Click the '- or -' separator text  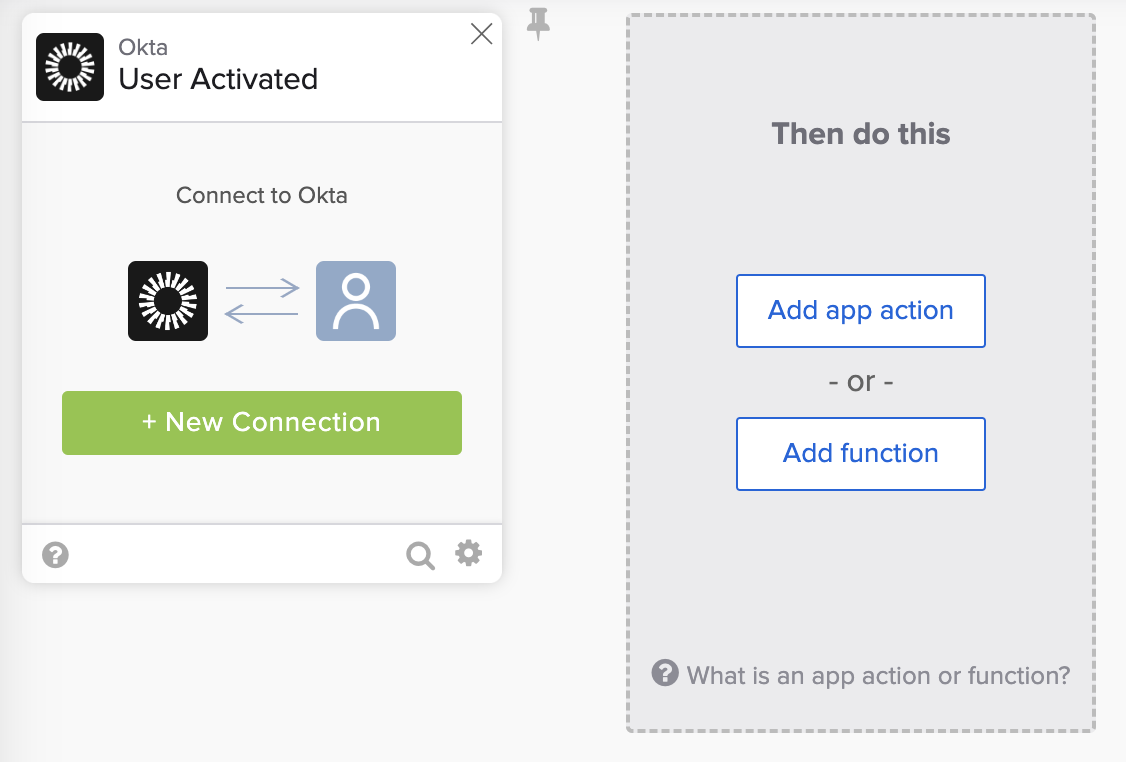click(x=861, y=382)
